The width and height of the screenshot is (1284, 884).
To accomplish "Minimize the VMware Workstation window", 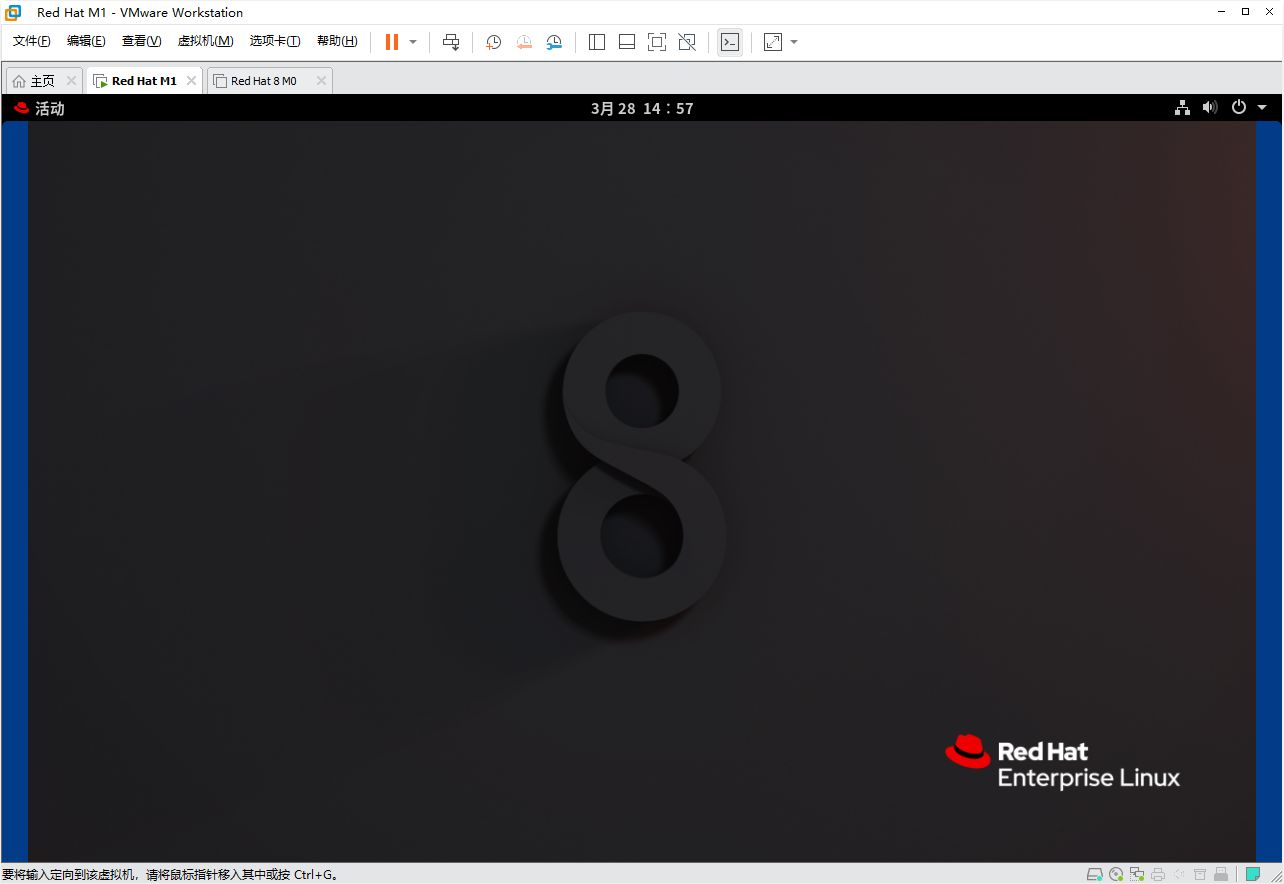I will click(x=1221, y=12).
